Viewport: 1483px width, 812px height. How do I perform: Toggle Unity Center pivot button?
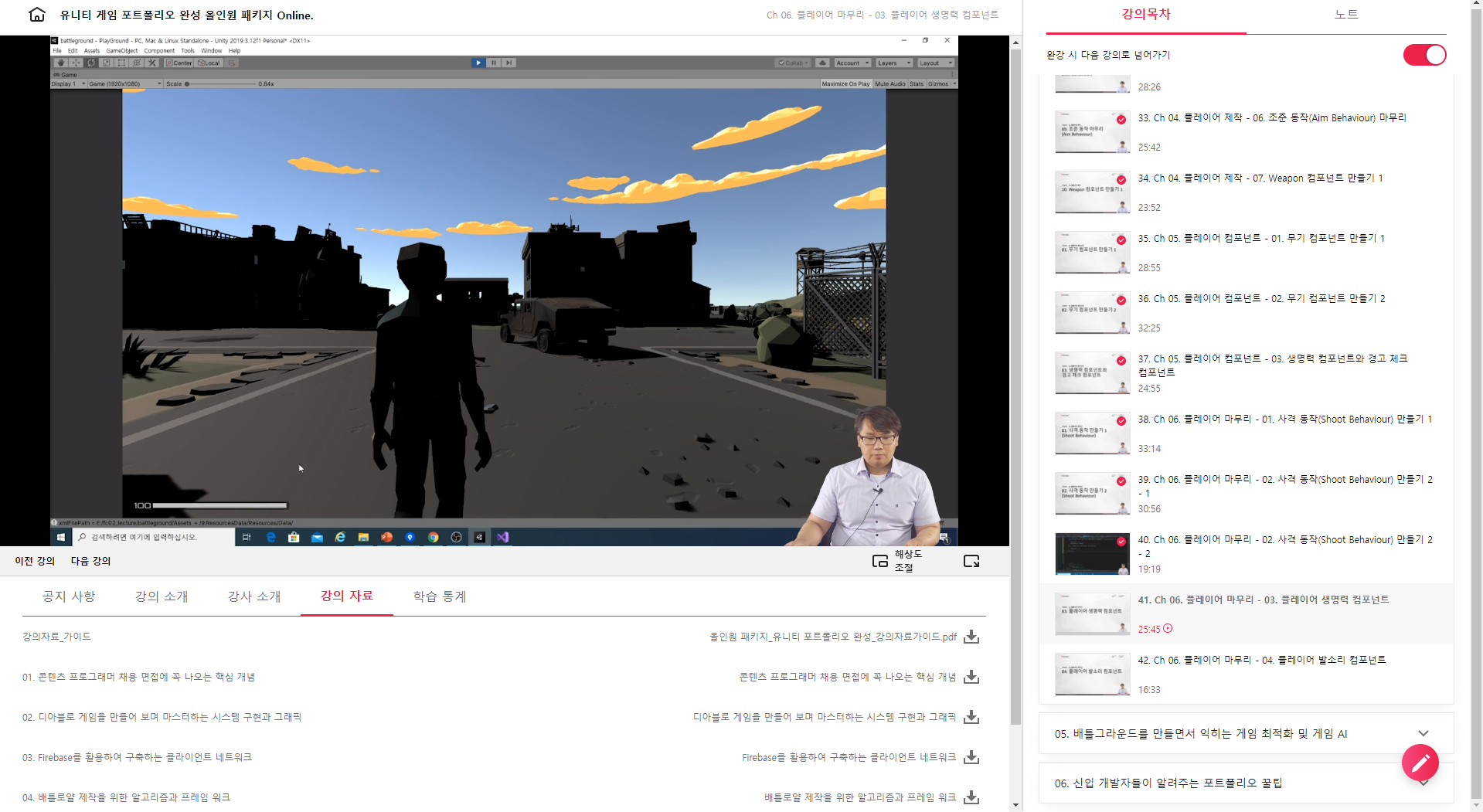[179, 63]
